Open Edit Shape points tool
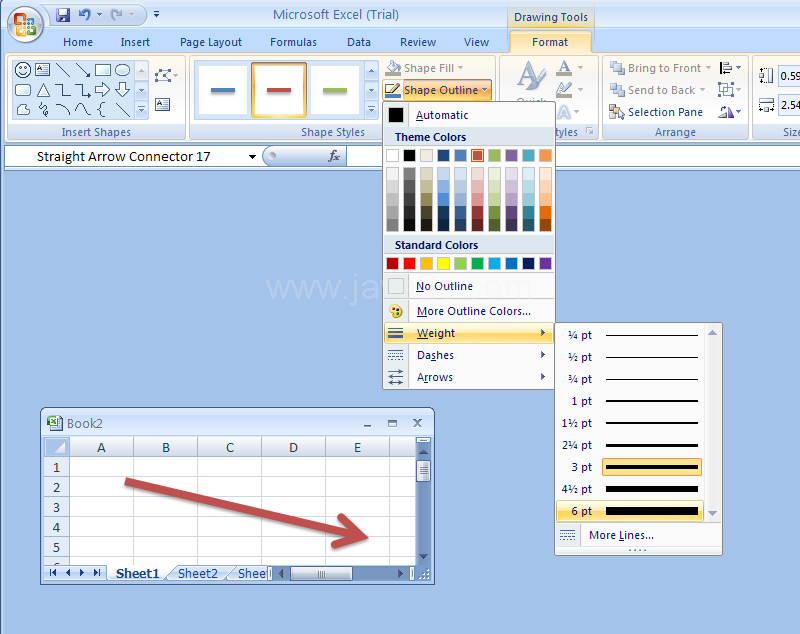Screen dimensions: 800x634 point(166,76)
